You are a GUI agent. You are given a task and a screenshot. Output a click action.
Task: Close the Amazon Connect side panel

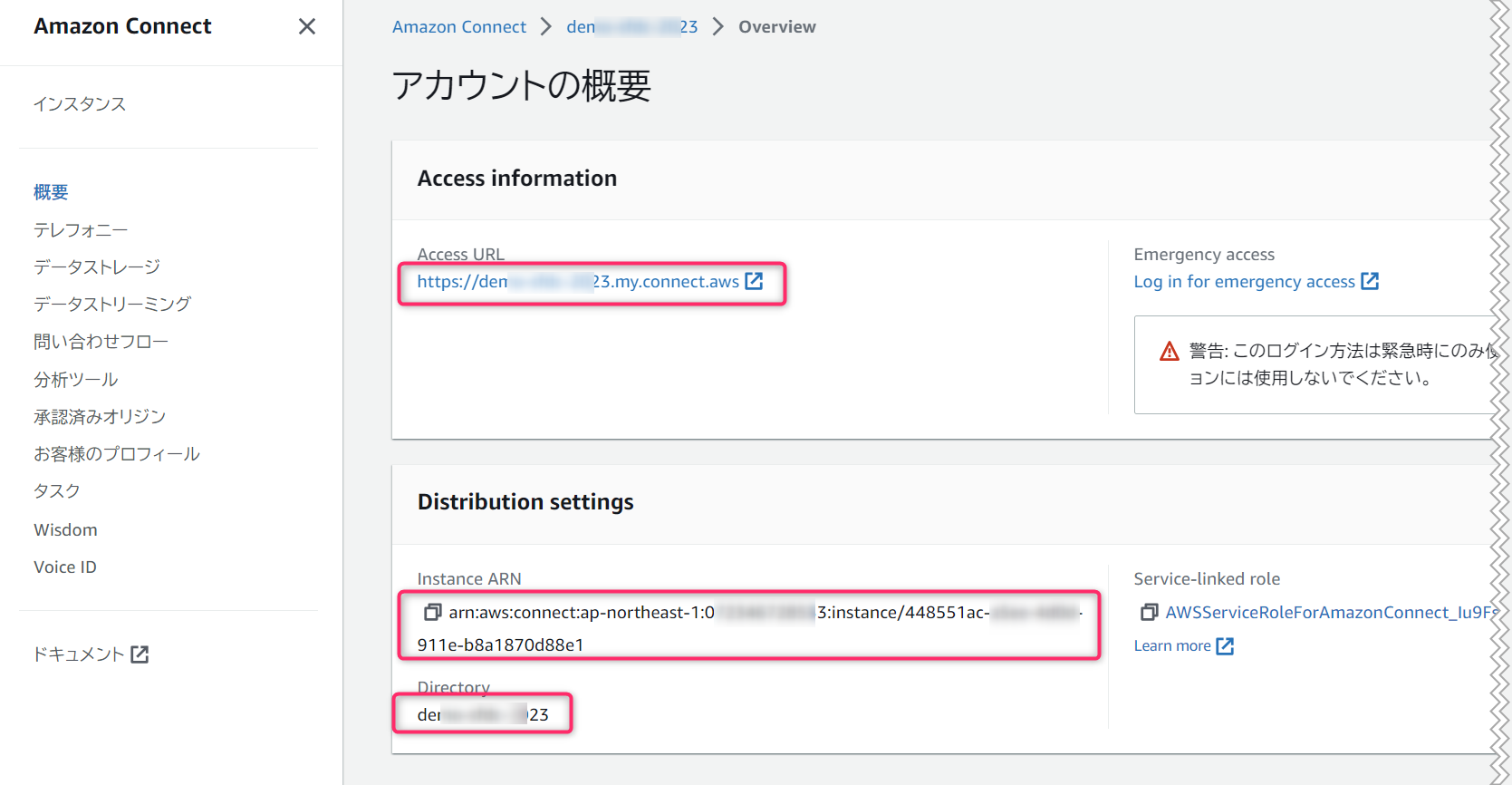(307, 26)
